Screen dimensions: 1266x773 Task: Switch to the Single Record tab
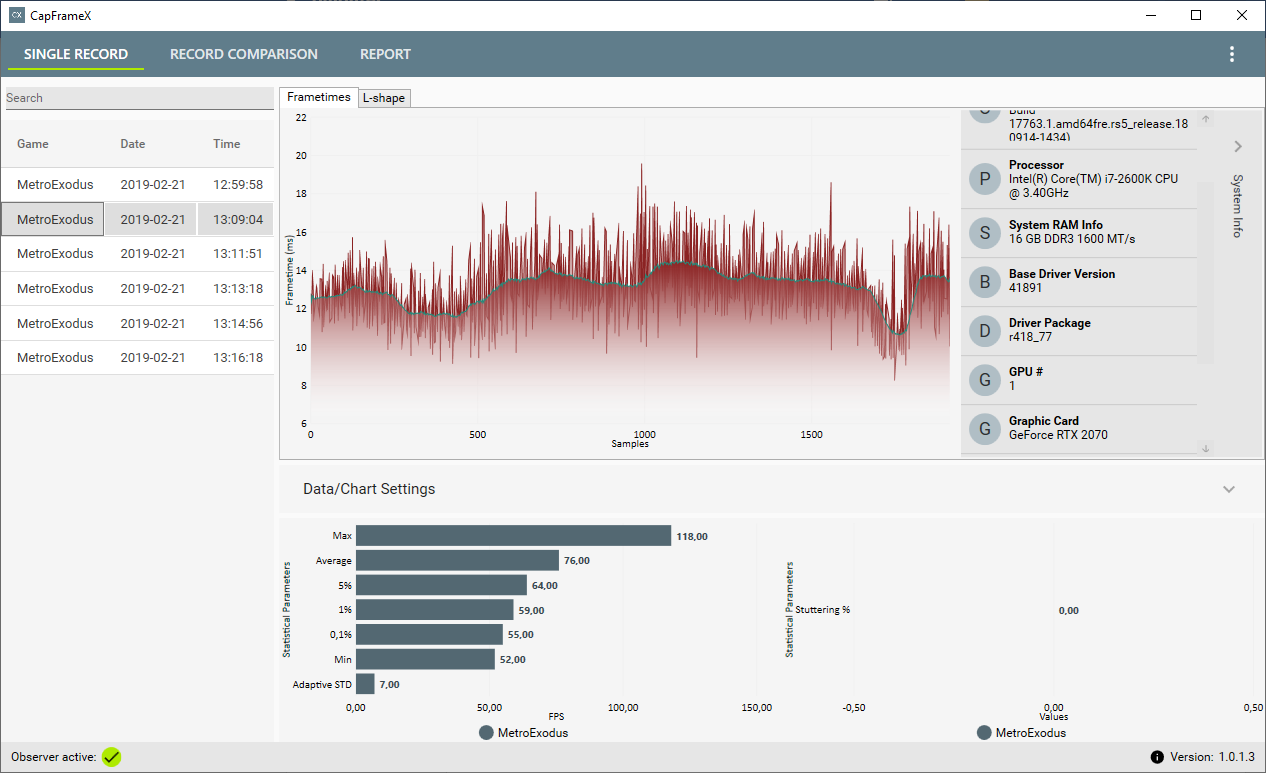coord(76,54)
